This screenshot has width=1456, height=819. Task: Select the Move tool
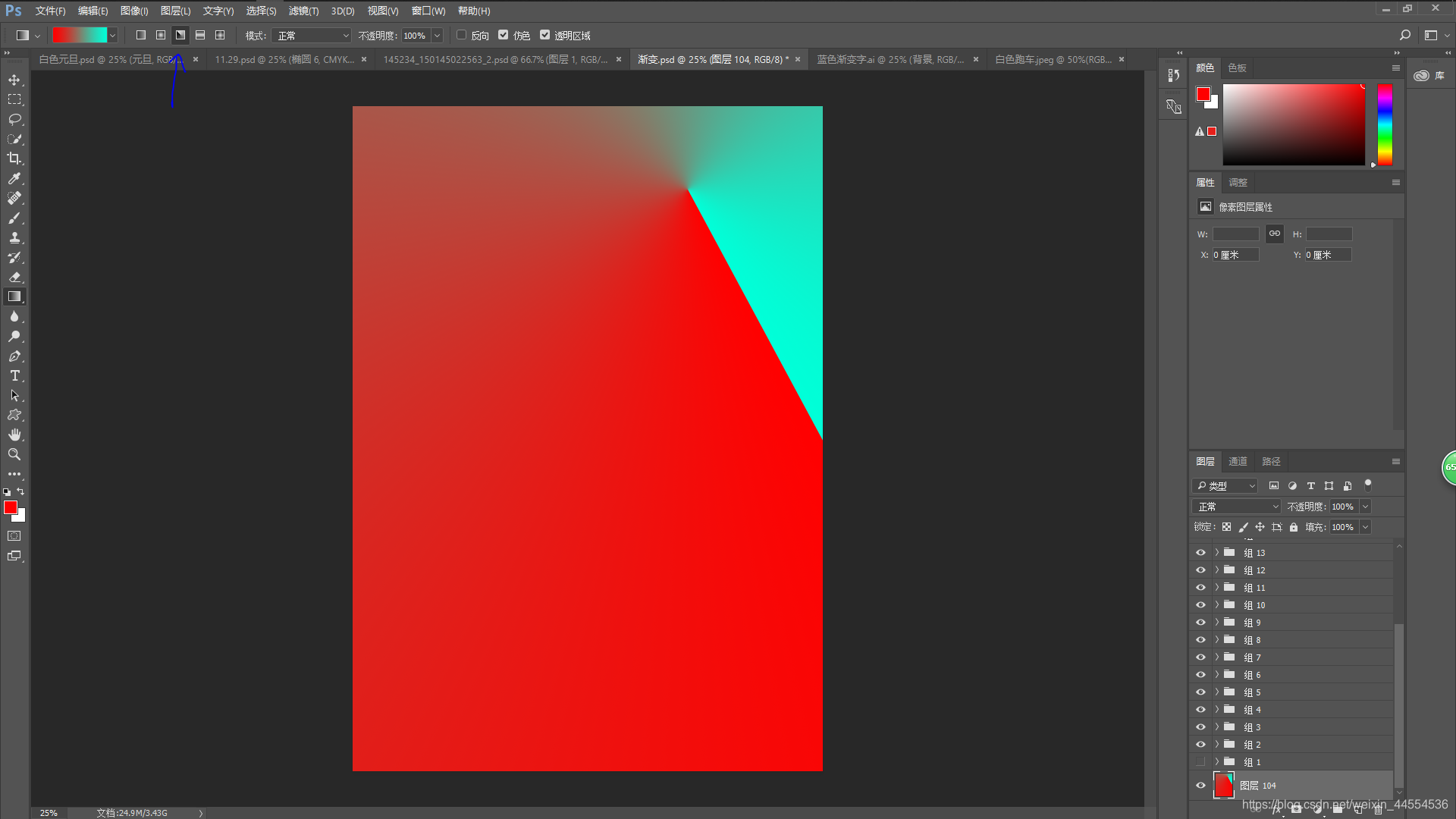pos(14,80)
